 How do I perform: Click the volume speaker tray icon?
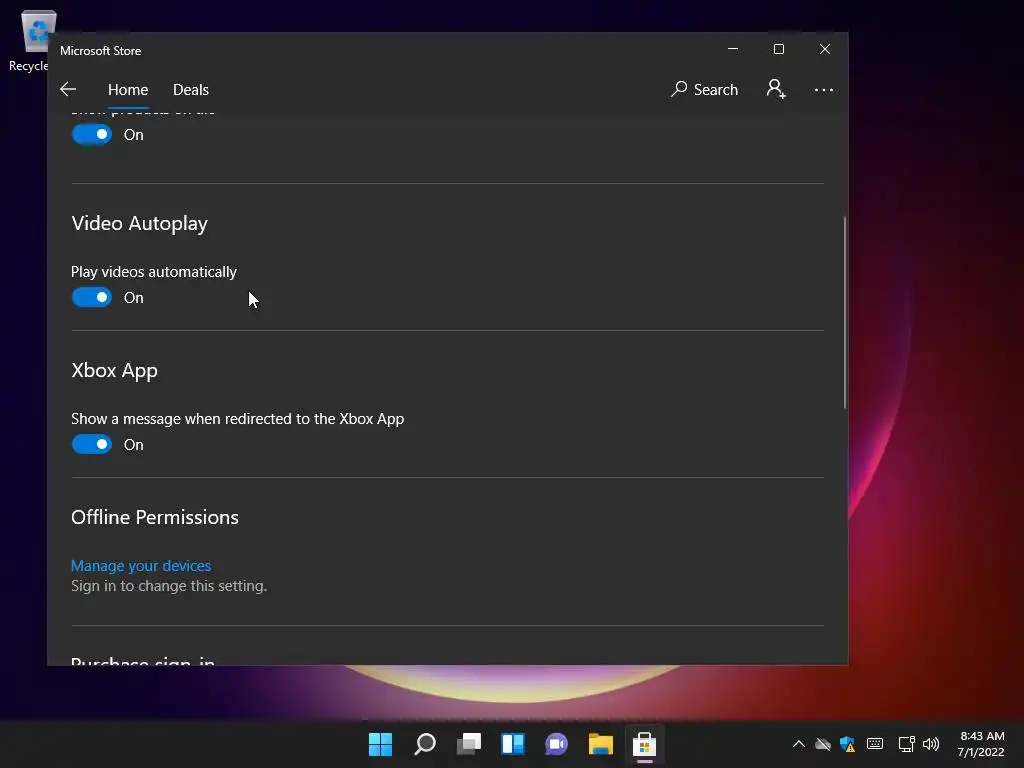click(931, 744)
